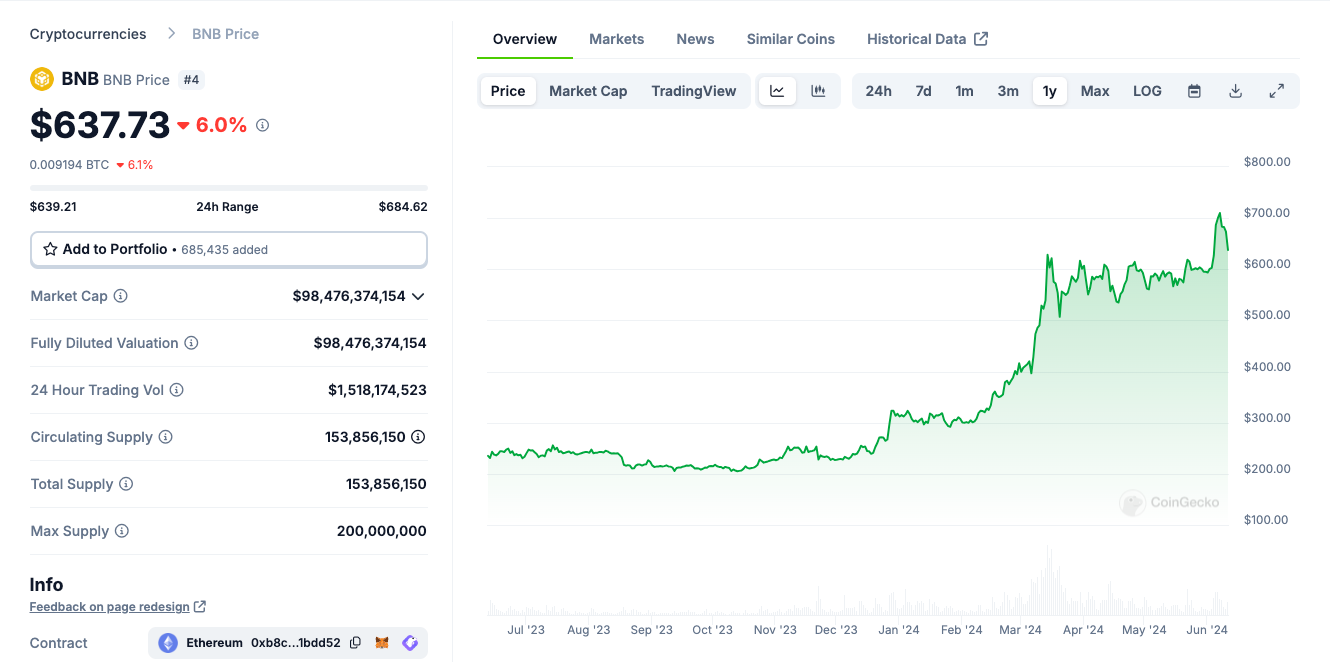Switch to line chart view icon
This screenshot has width=1330, height=662.
click(777, 91)
